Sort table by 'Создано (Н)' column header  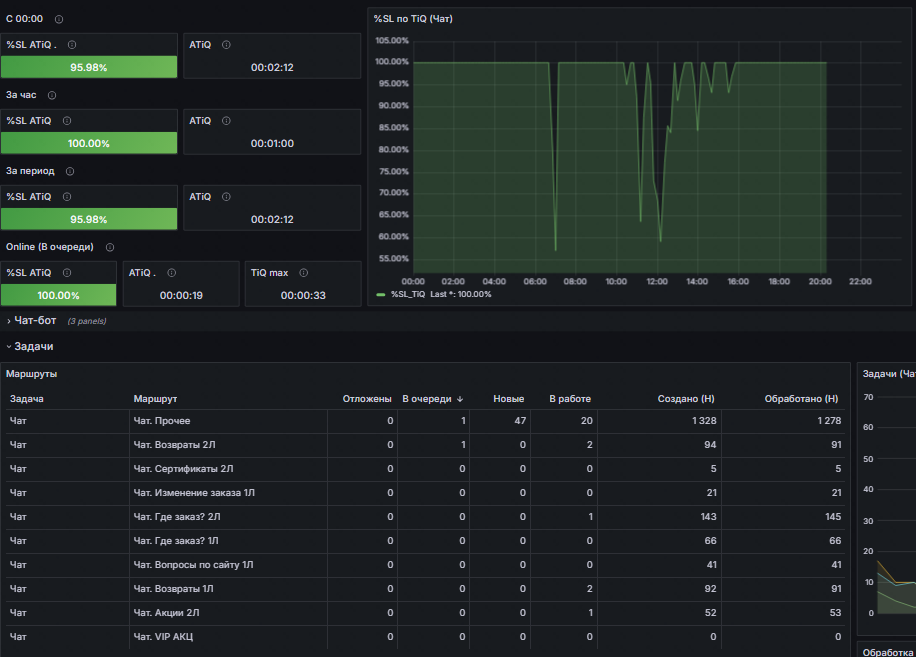click(686, 399)
